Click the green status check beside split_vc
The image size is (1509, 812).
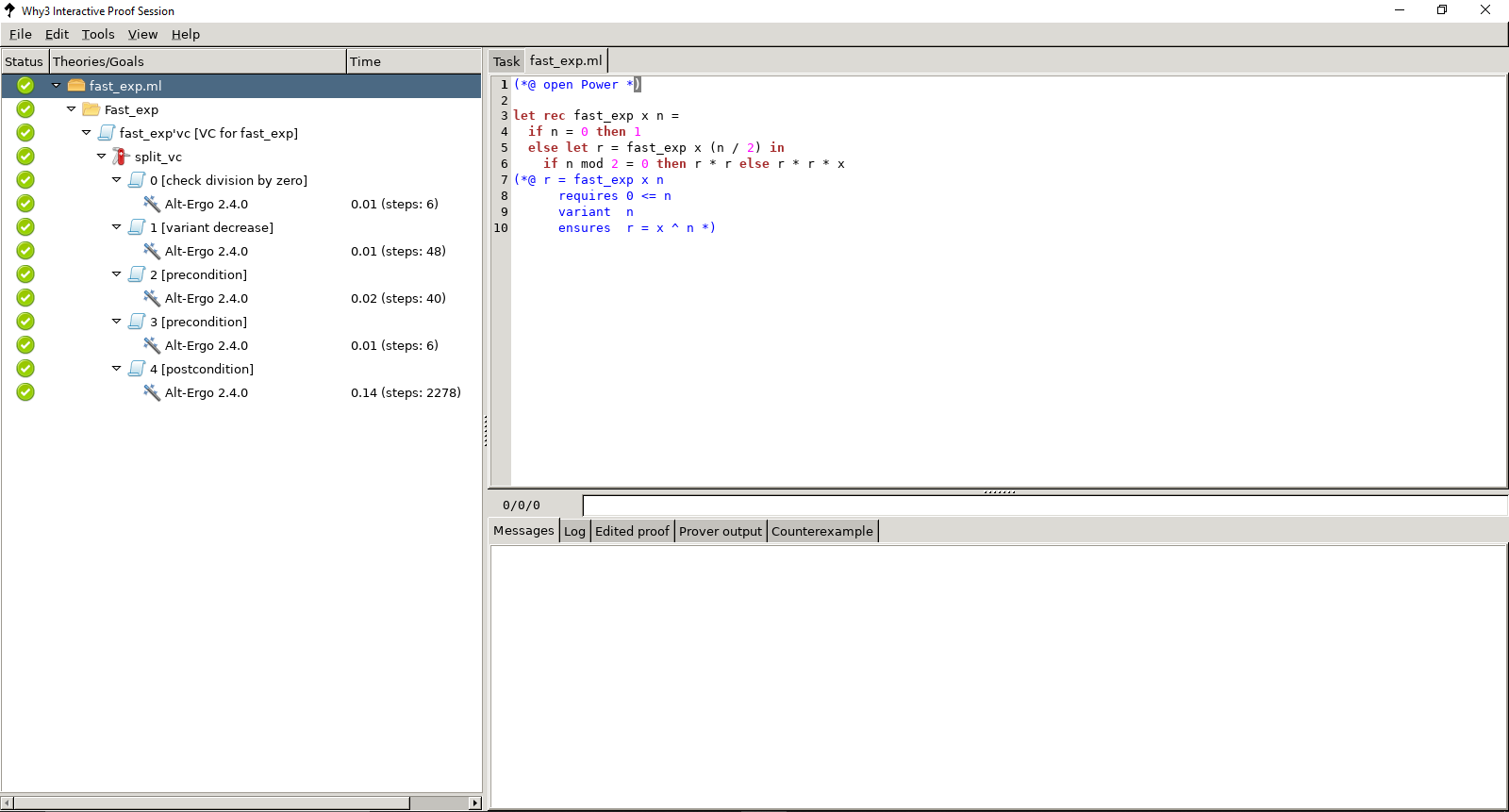click(25, 157)
